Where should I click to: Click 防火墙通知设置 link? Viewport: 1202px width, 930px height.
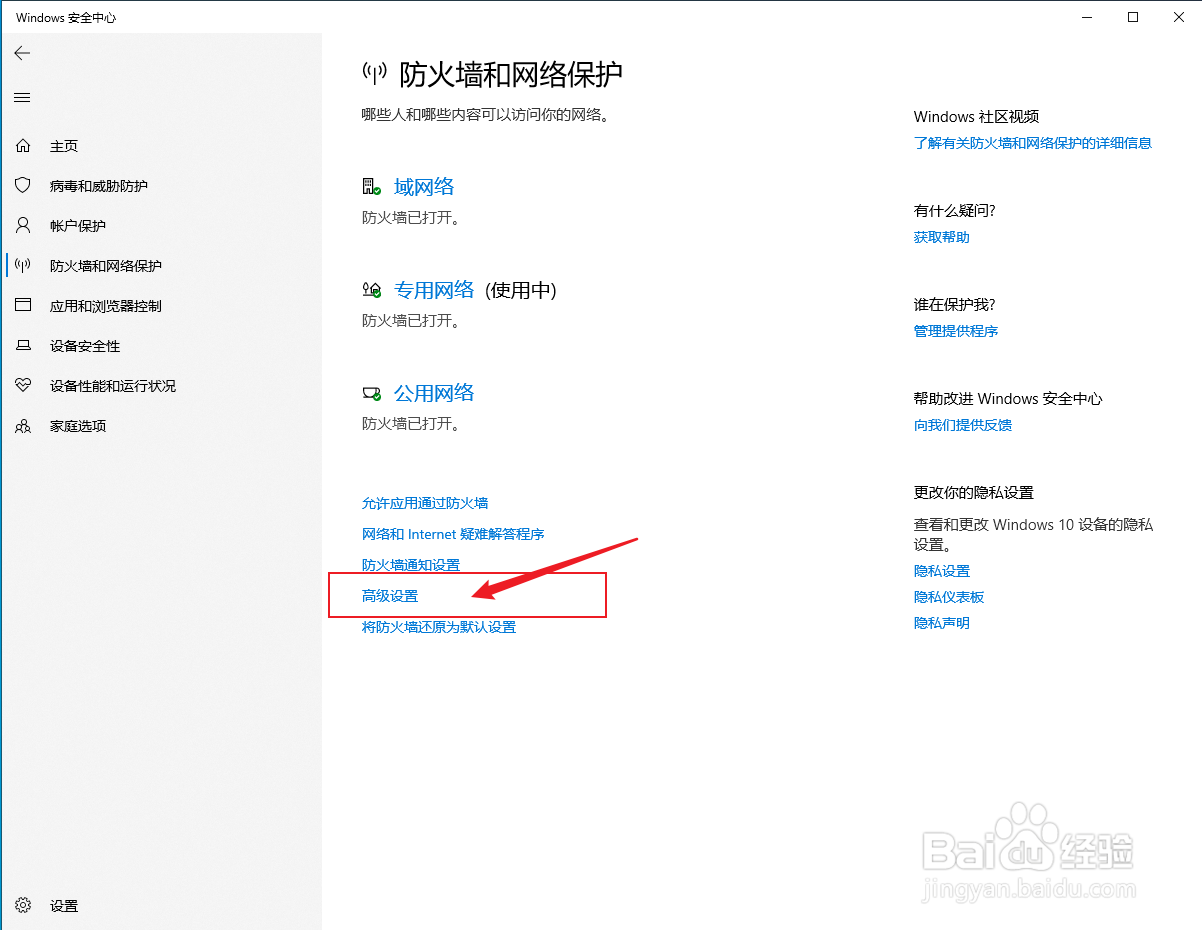tap(411, 565)
